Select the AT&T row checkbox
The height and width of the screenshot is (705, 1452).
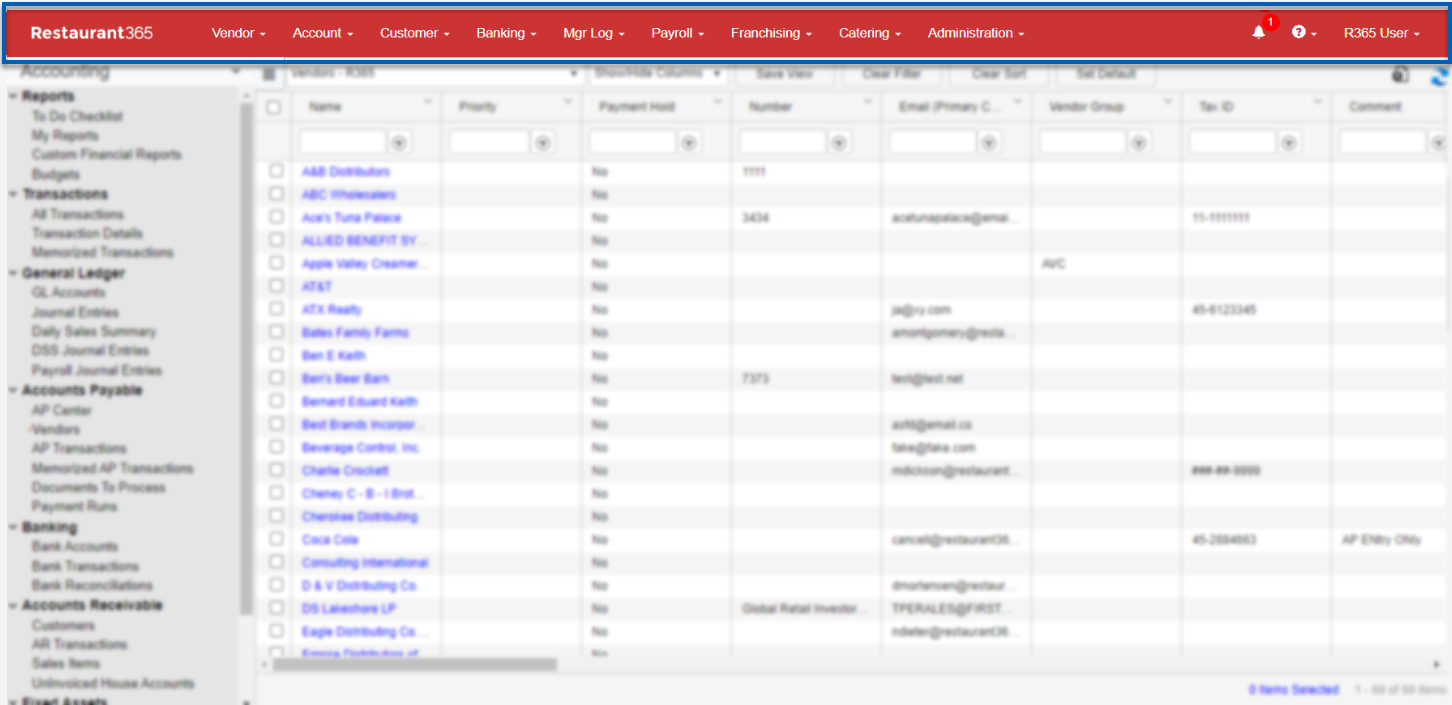pos(276,287)
